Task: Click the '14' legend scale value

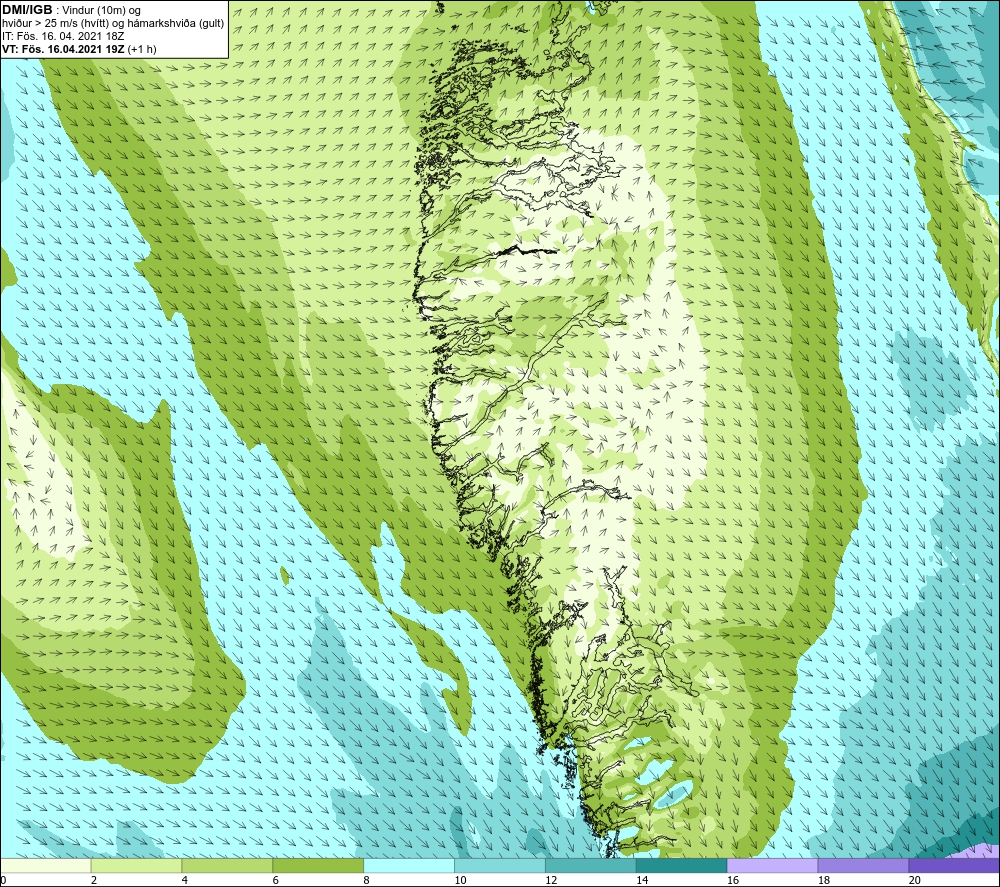Action: coord(642,880)
